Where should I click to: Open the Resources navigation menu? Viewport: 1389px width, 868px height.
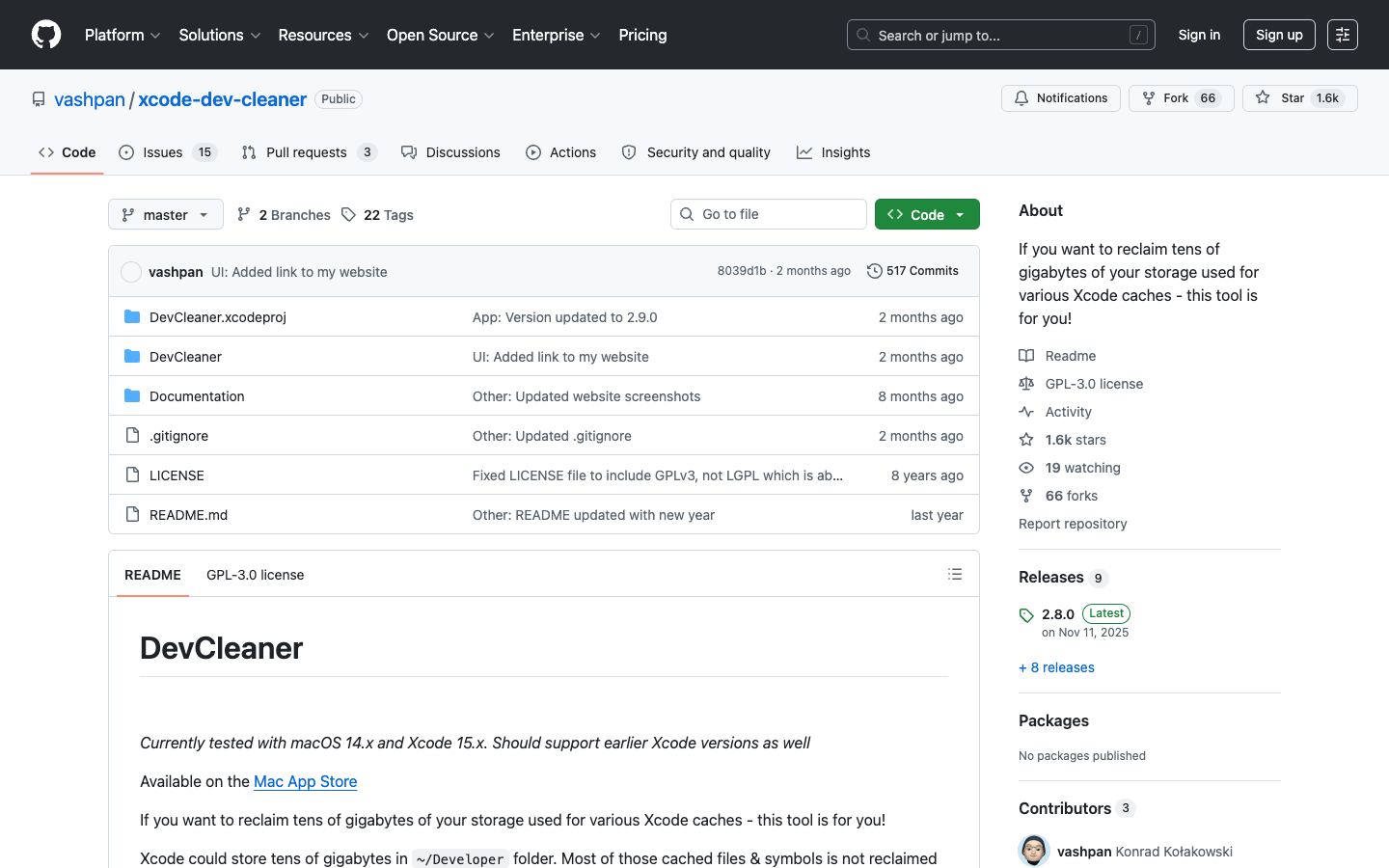(323, 35)
